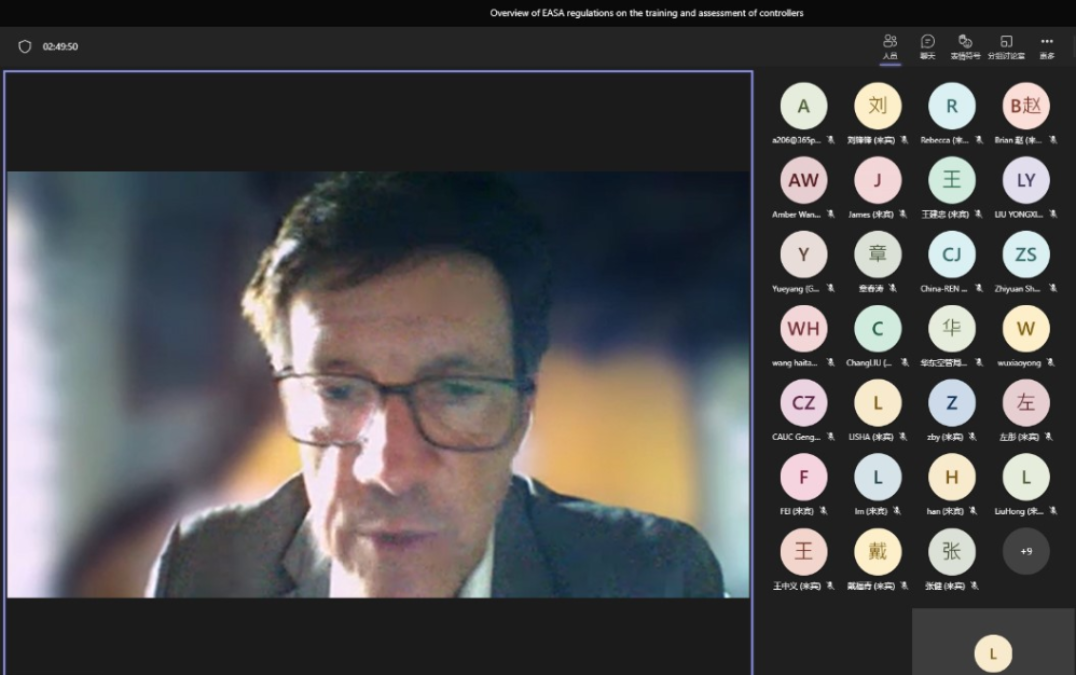Expand the +9 additional participants overflow

click(1026, 551)
